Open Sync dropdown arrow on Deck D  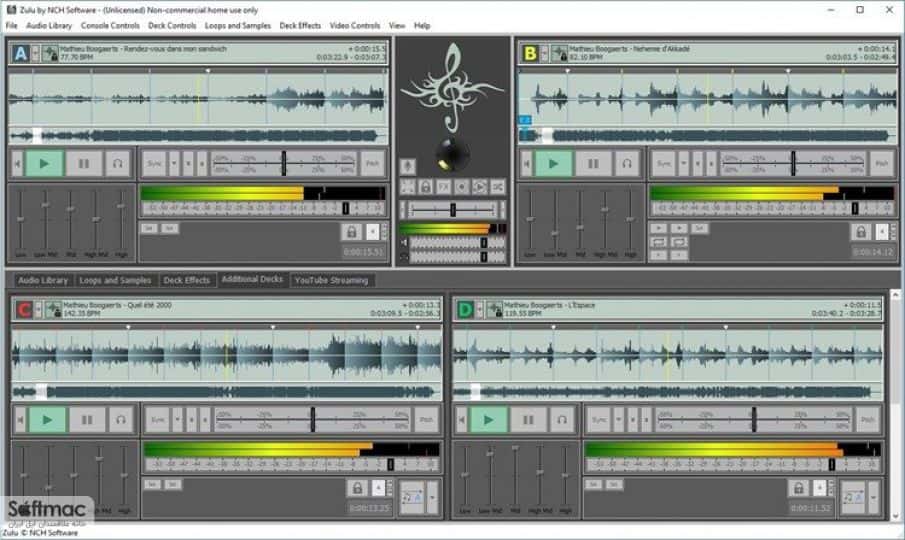pyautogui.click(x=619, y=420)
